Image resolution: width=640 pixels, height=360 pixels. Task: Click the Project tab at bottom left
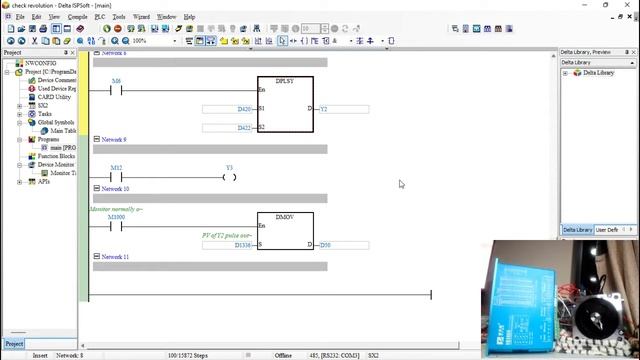tap(14, 344)
